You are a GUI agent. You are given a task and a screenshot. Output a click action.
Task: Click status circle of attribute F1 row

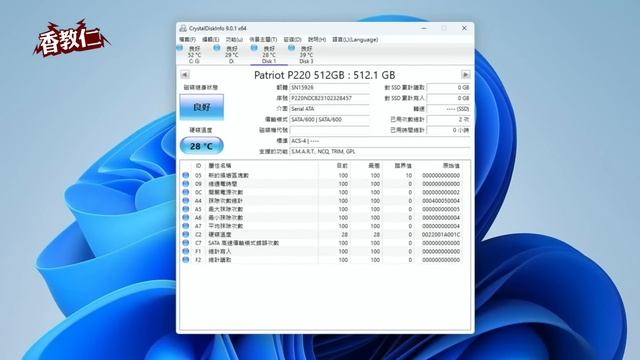point(186,251)
